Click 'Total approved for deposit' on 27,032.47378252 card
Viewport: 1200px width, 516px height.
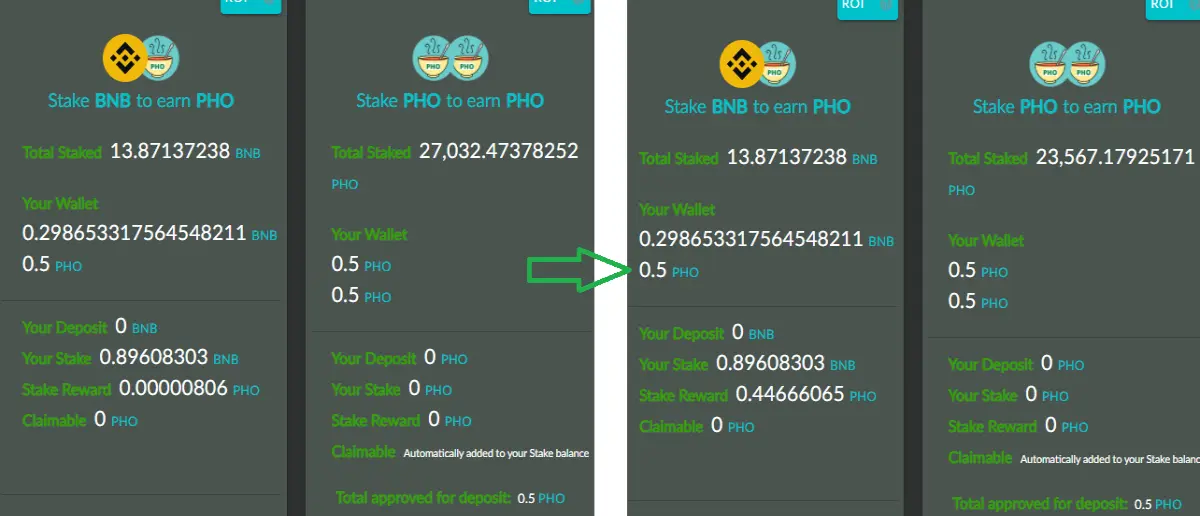pyautogui.click(x=424, y=497)
